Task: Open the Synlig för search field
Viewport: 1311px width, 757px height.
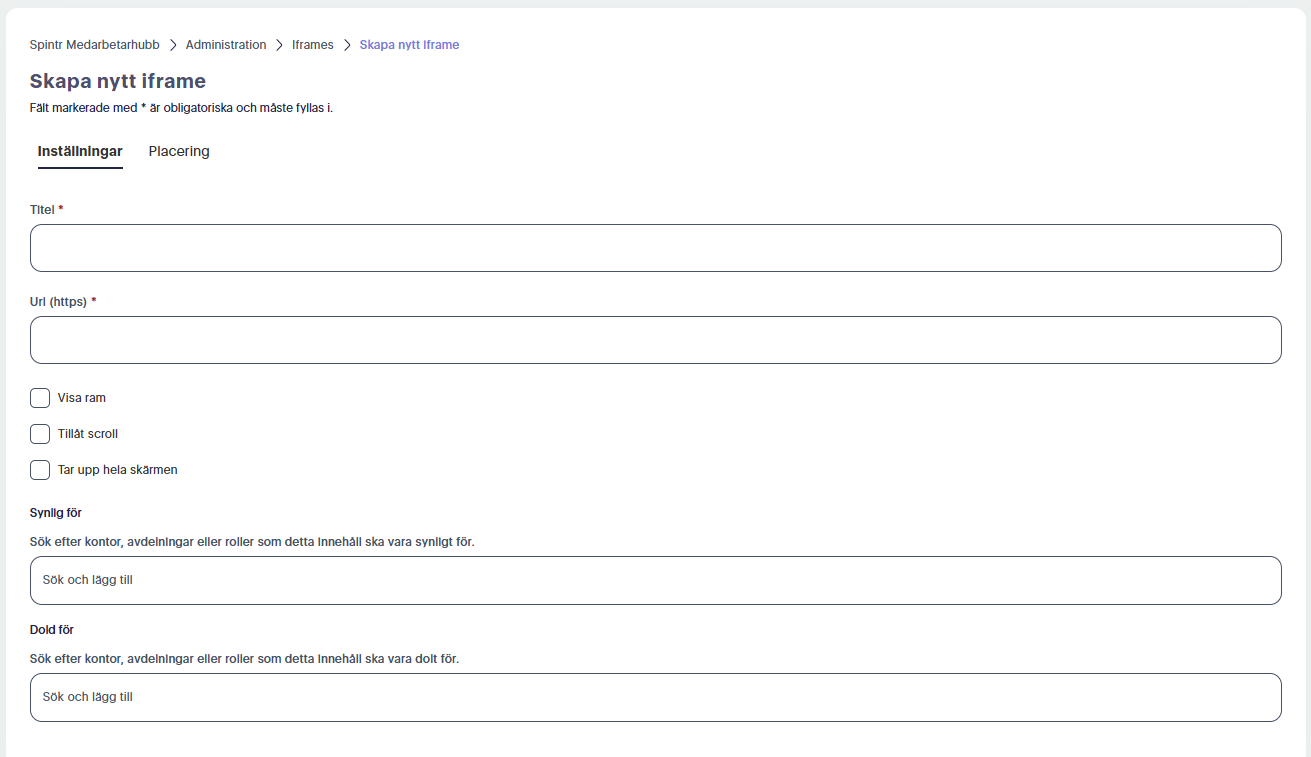Action: [x=656, y=580]
